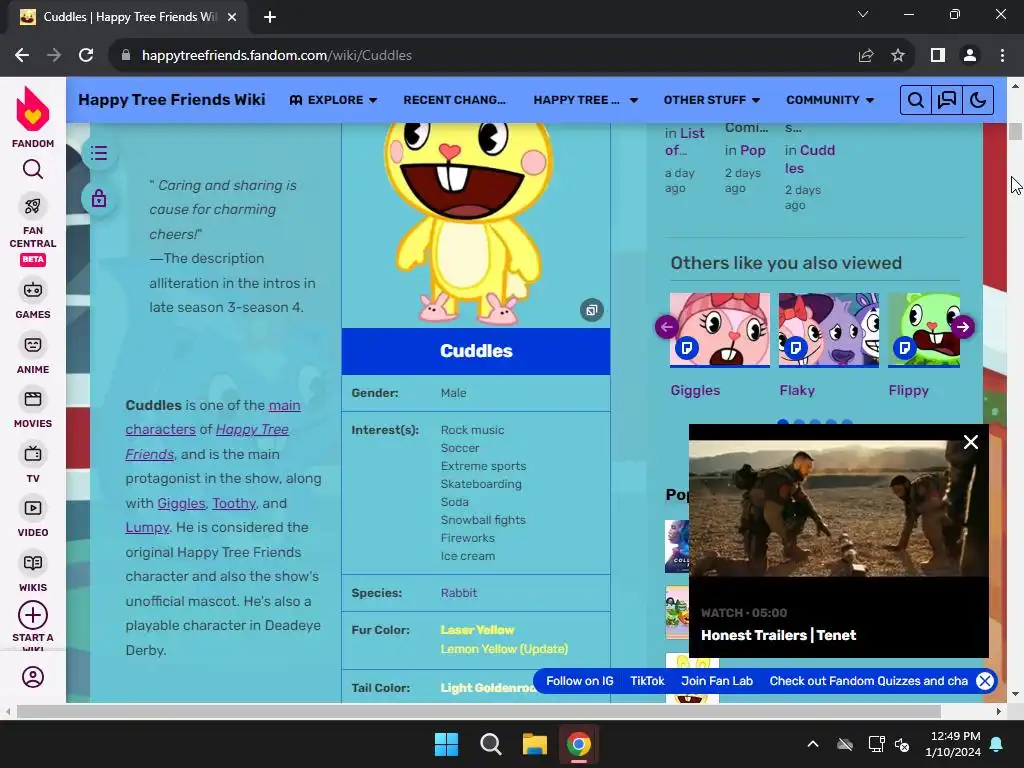Image resolution: width=1024 pixels, height=768 pixels.
Task: Go back with the browser back arrow
Action: (22, 55)
